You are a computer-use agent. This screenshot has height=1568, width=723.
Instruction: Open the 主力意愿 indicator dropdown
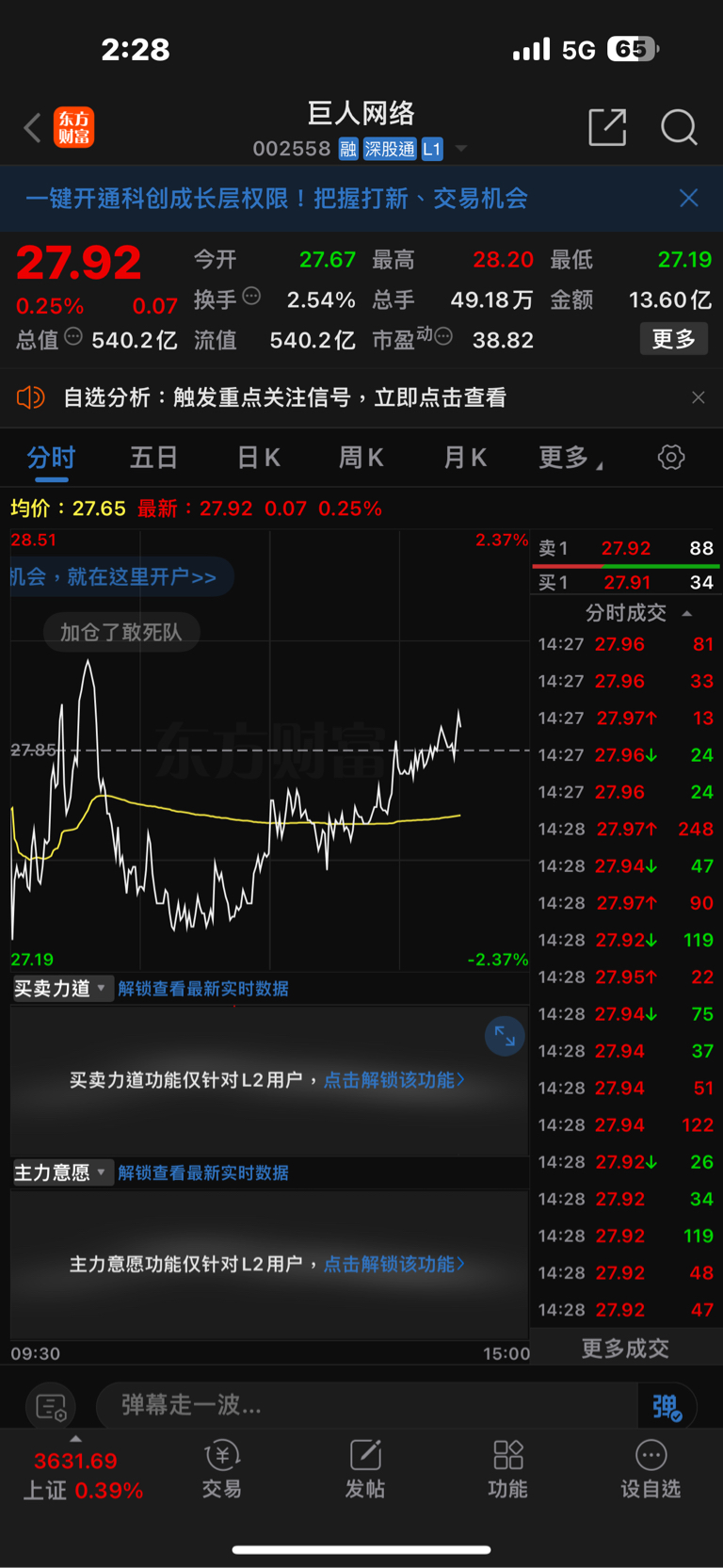coord(61,1172)
